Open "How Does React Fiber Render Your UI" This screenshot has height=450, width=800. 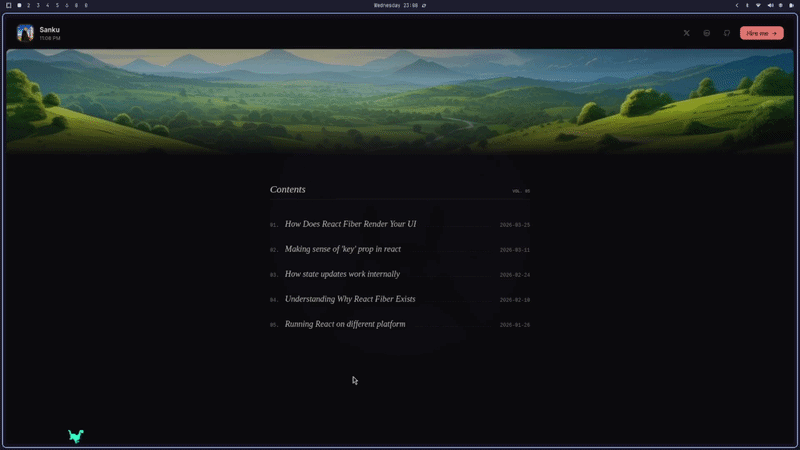350,224
